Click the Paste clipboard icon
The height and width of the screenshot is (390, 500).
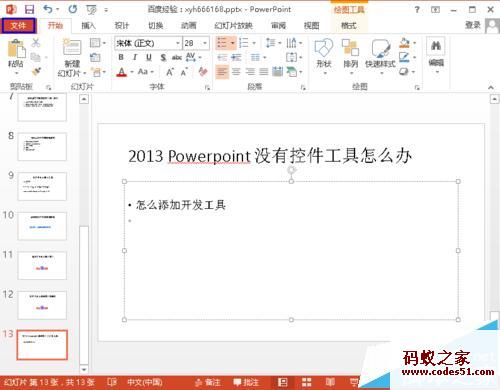coord(16,49)
